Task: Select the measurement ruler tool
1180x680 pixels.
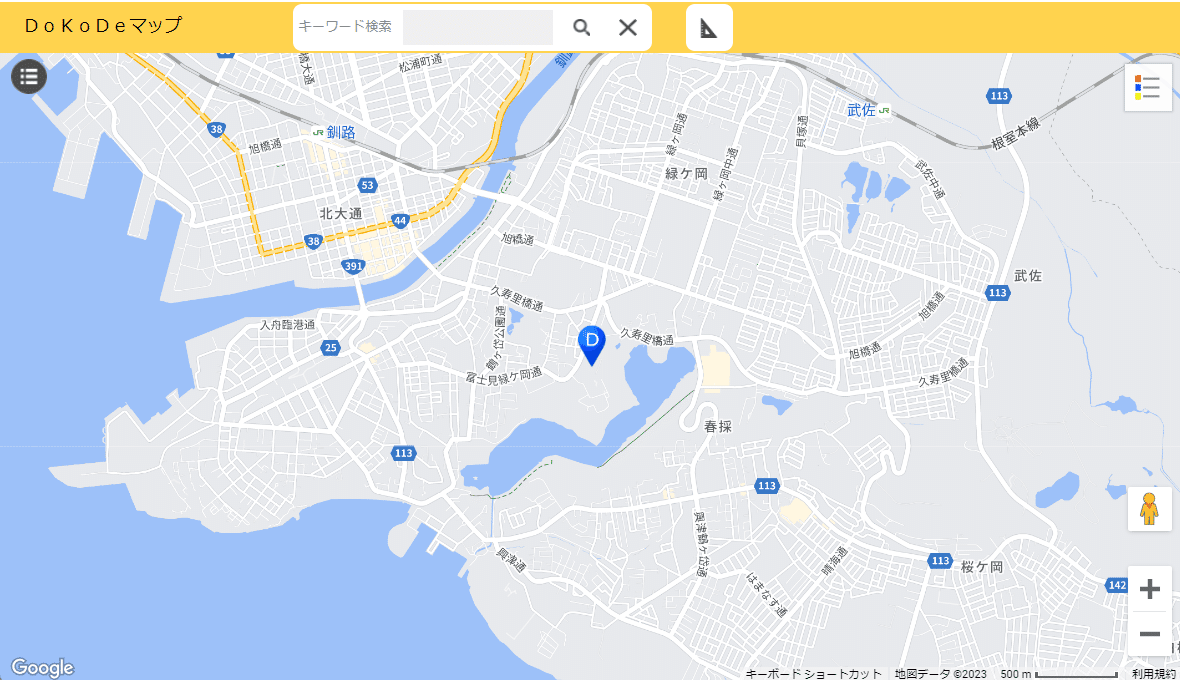Action: 709,28
